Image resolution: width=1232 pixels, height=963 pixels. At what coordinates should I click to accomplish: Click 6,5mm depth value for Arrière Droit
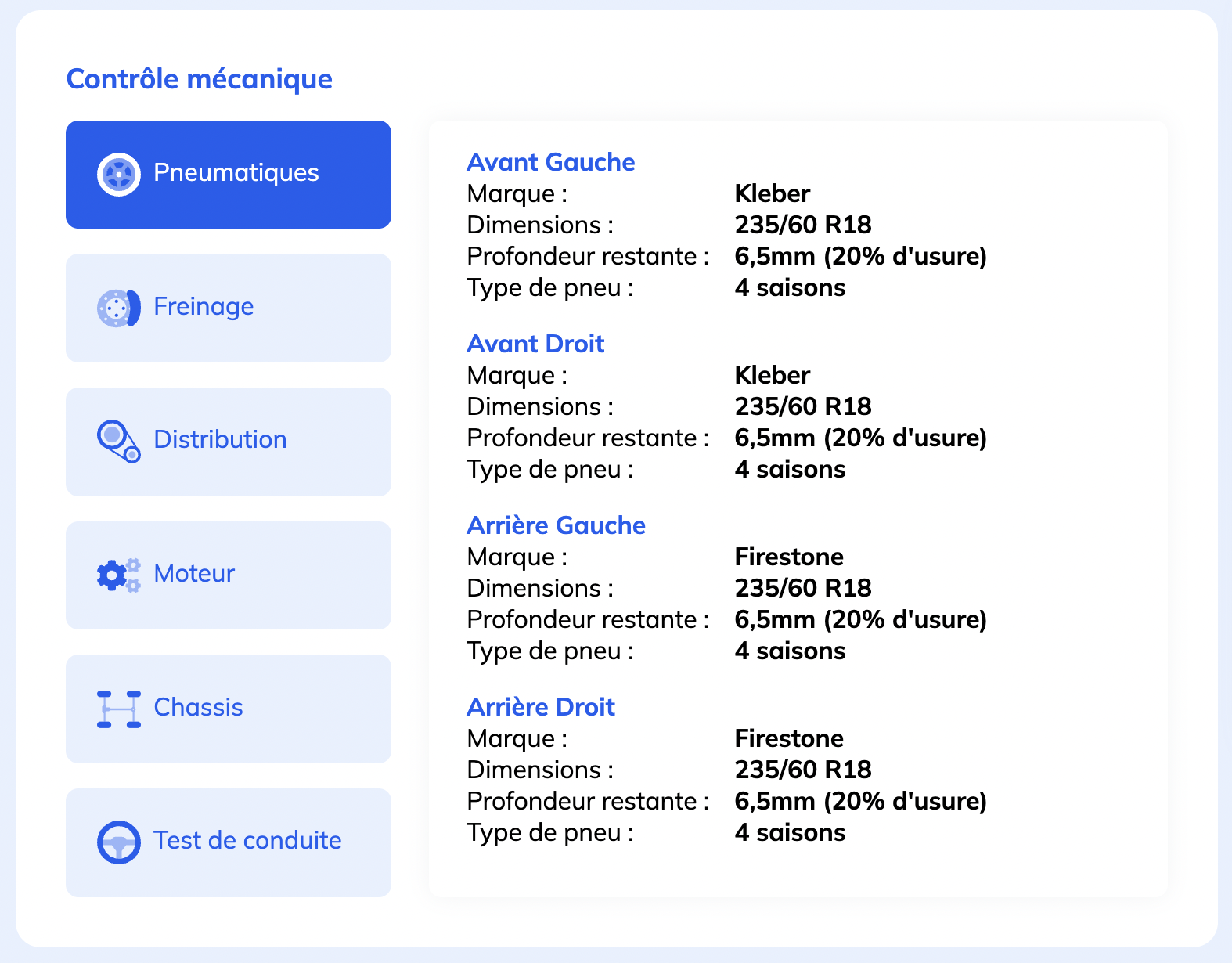[x=861, y=801]
